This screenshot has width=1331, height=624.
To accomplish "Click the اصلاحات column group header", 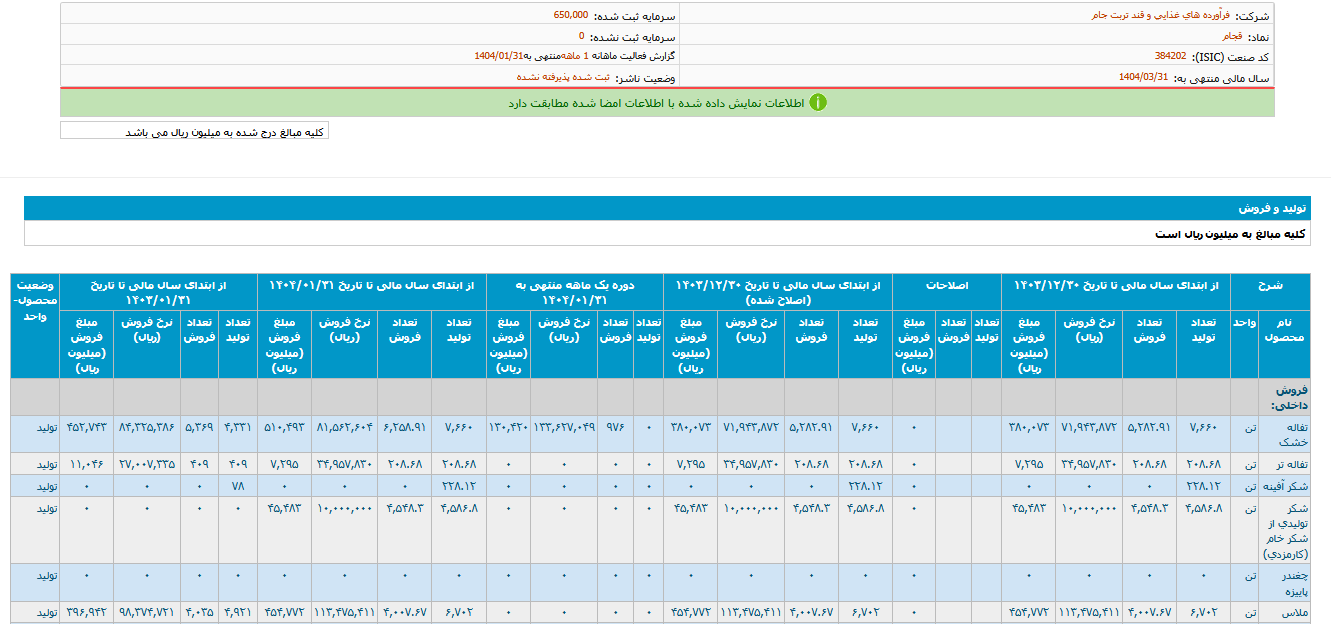I will [947, 285].
